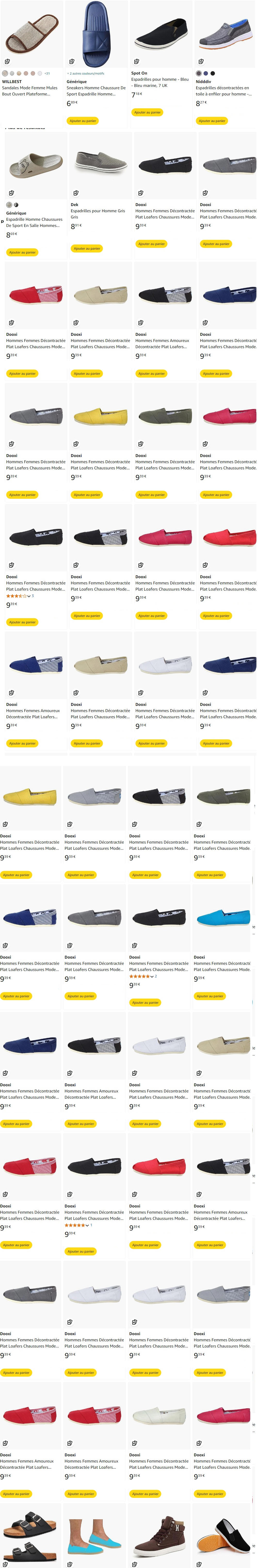Choose the dark swatch under the beige Générique slipper
258x1568 pixels.
16,205
